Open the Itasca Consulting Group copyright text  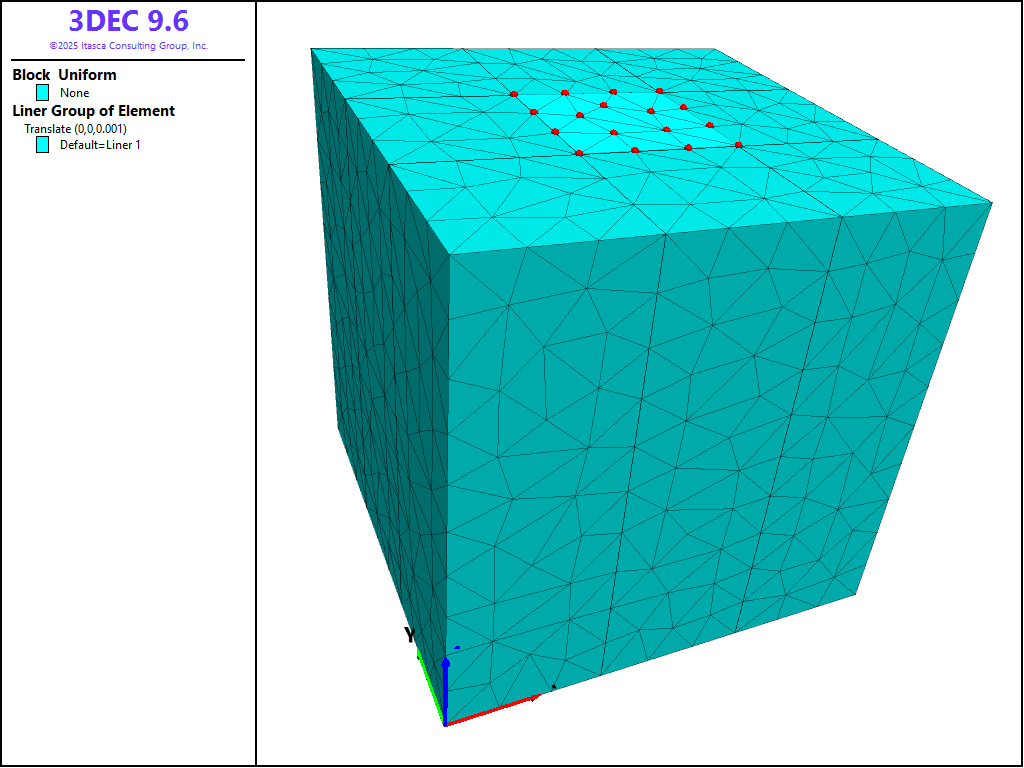(128, 46)
